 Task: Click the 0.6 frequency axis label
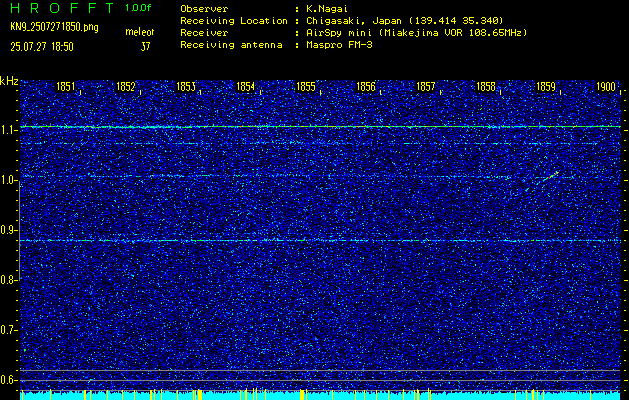[x=7, y=380]
